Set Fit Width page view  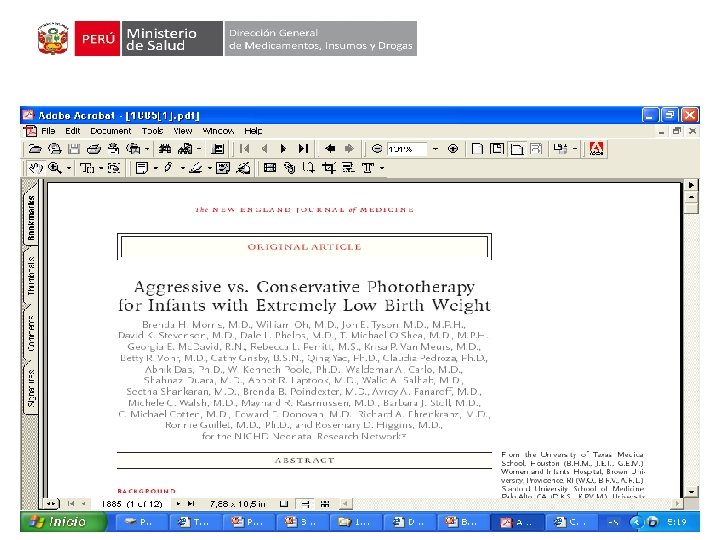[x=517, y=149]
